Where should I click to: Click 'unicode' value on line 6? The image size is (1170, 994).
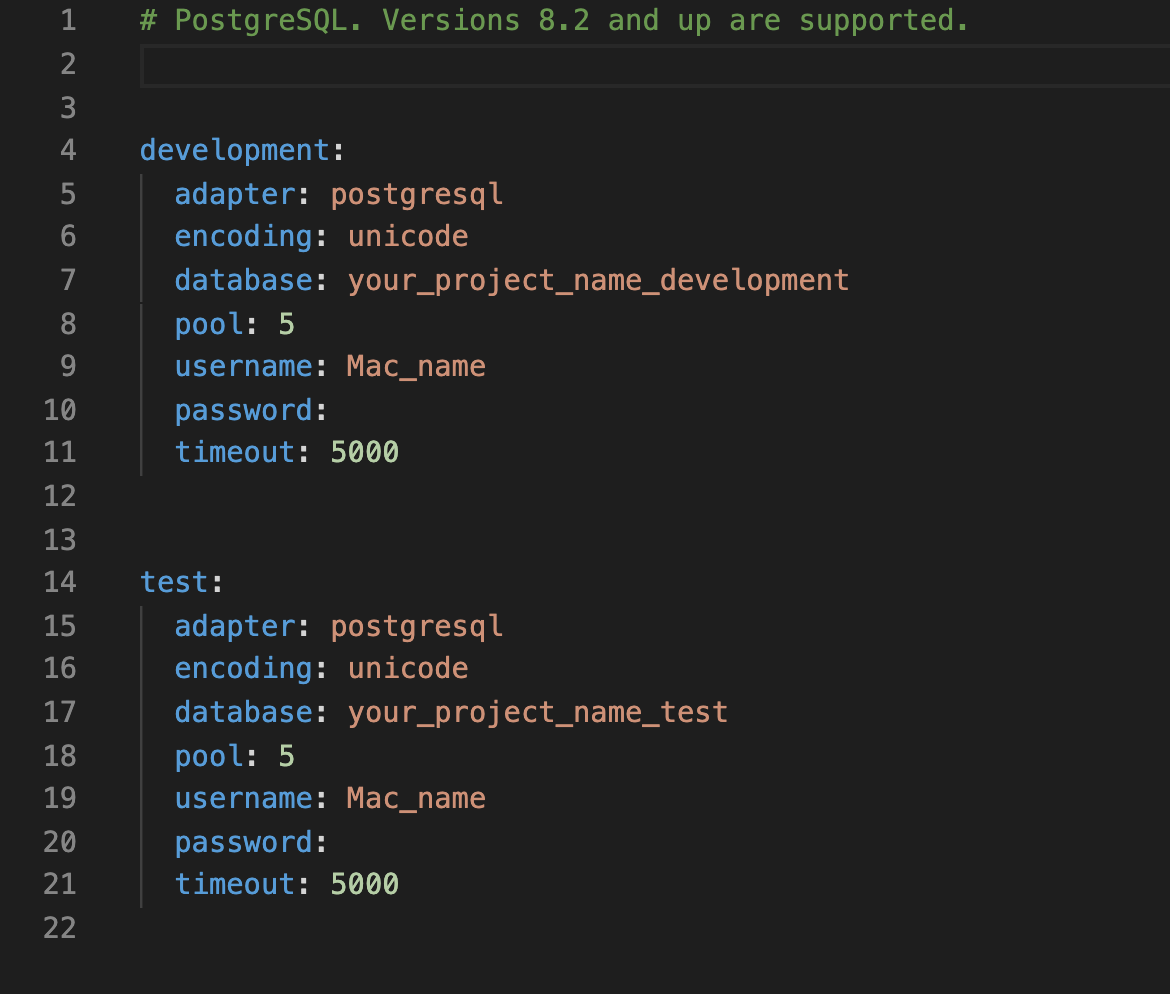(408, 237)
